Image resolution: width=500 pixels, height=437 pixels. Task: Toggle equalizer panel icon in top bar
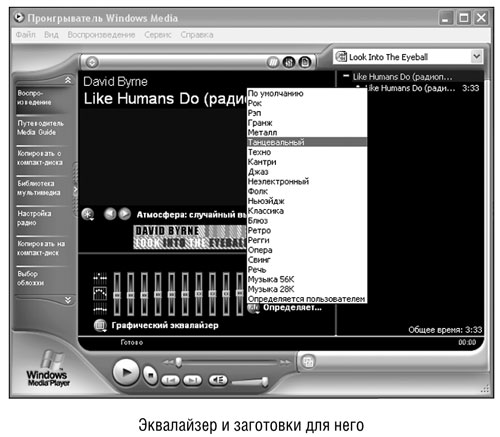[289, 62]
